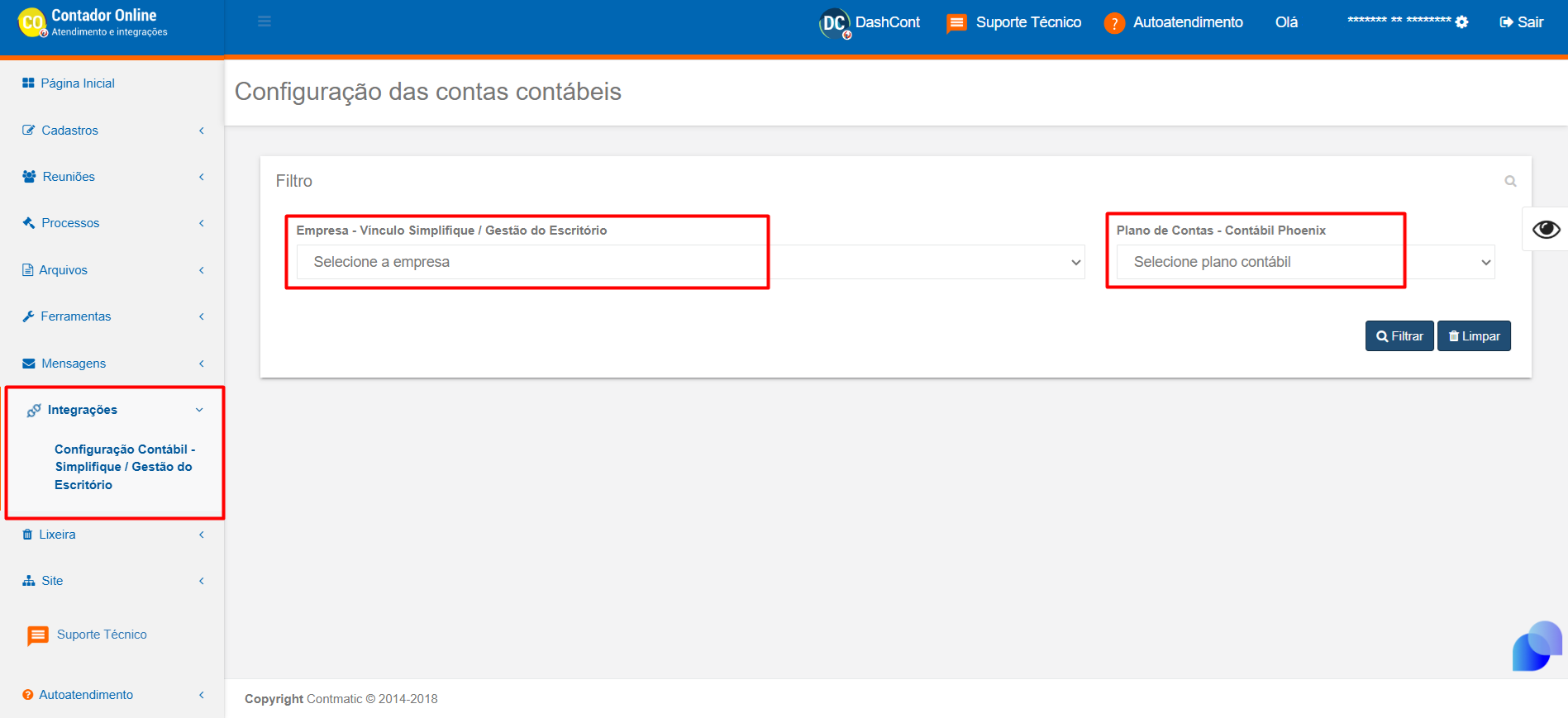This screenshot has height=718, width=1568.
Task: Open Selecione a empresa dropdown
Action: [x=690, y=262]
